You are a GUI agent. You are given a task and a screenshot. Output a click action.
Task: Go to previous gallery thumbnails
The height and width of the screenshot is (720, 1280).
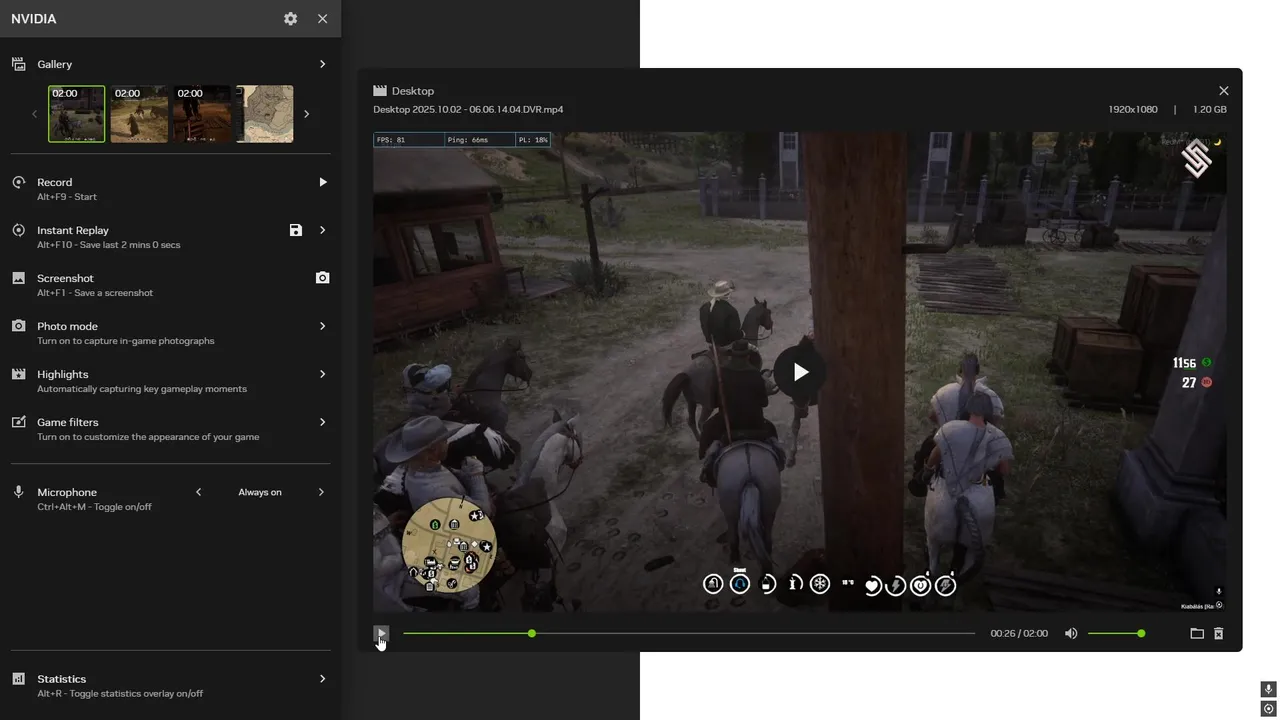pos(34,114)
